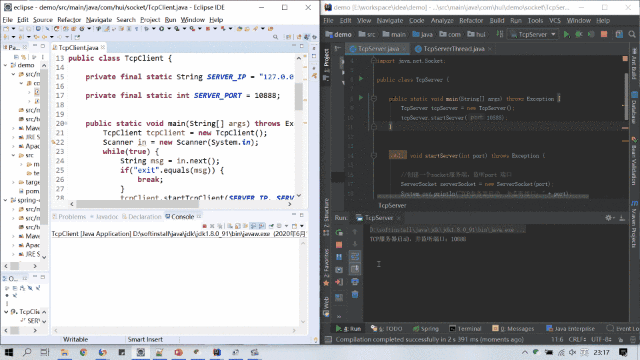640x360 pixels.
Task: Click the demo breadcrumb in IntelliJ navigation bar
Action: click(338, 34)
